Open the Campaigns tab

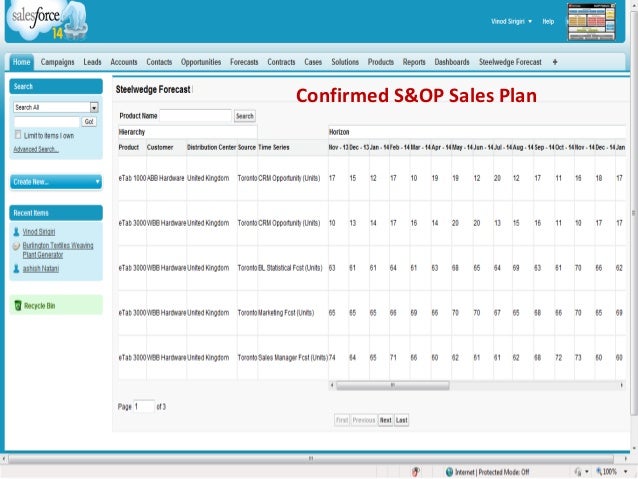[x=57, y=62]
